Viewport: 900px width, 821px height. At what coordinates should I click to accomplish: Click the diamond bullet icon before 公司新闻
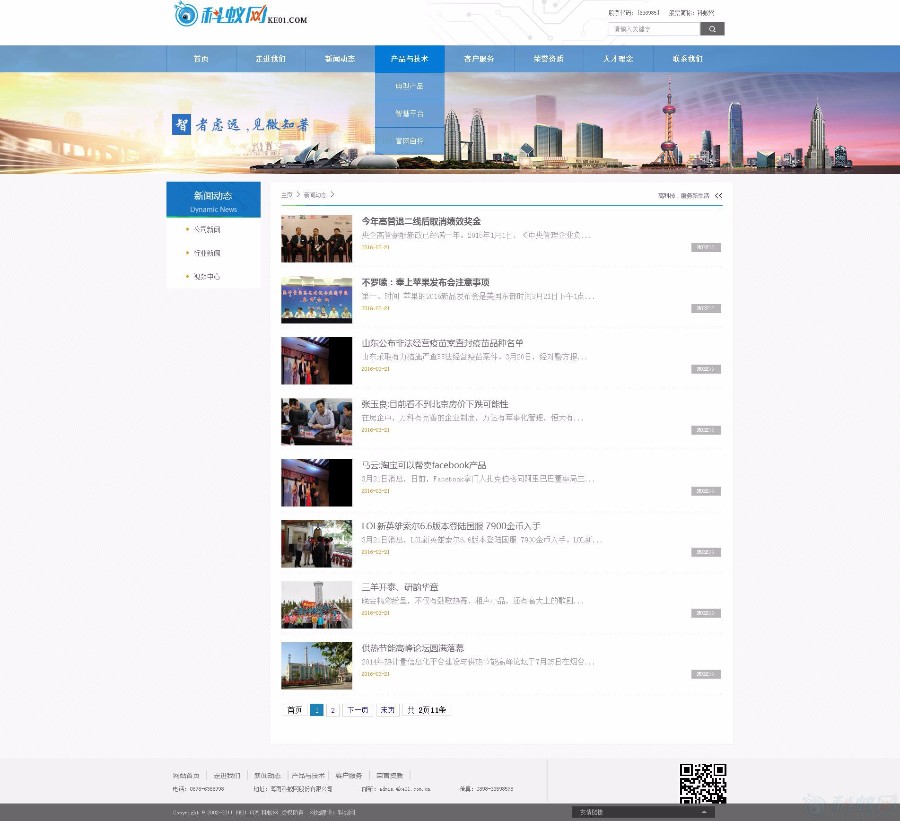(x=187, y=231)
